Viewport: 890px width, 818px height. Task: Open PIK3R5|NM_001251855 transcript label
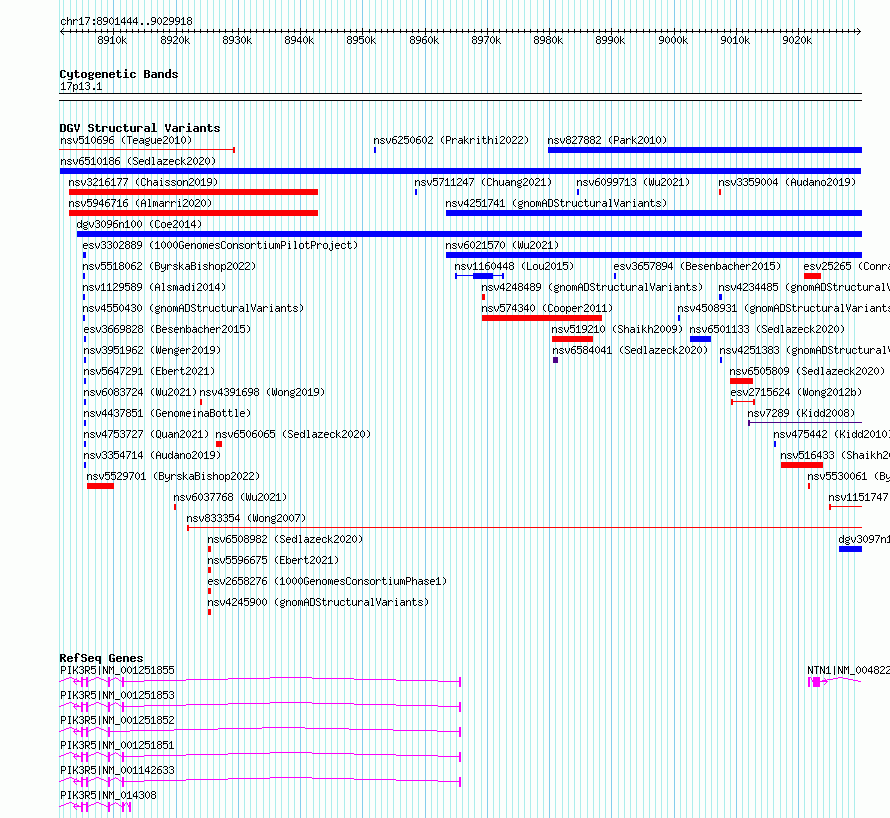[x=117, y=670]
